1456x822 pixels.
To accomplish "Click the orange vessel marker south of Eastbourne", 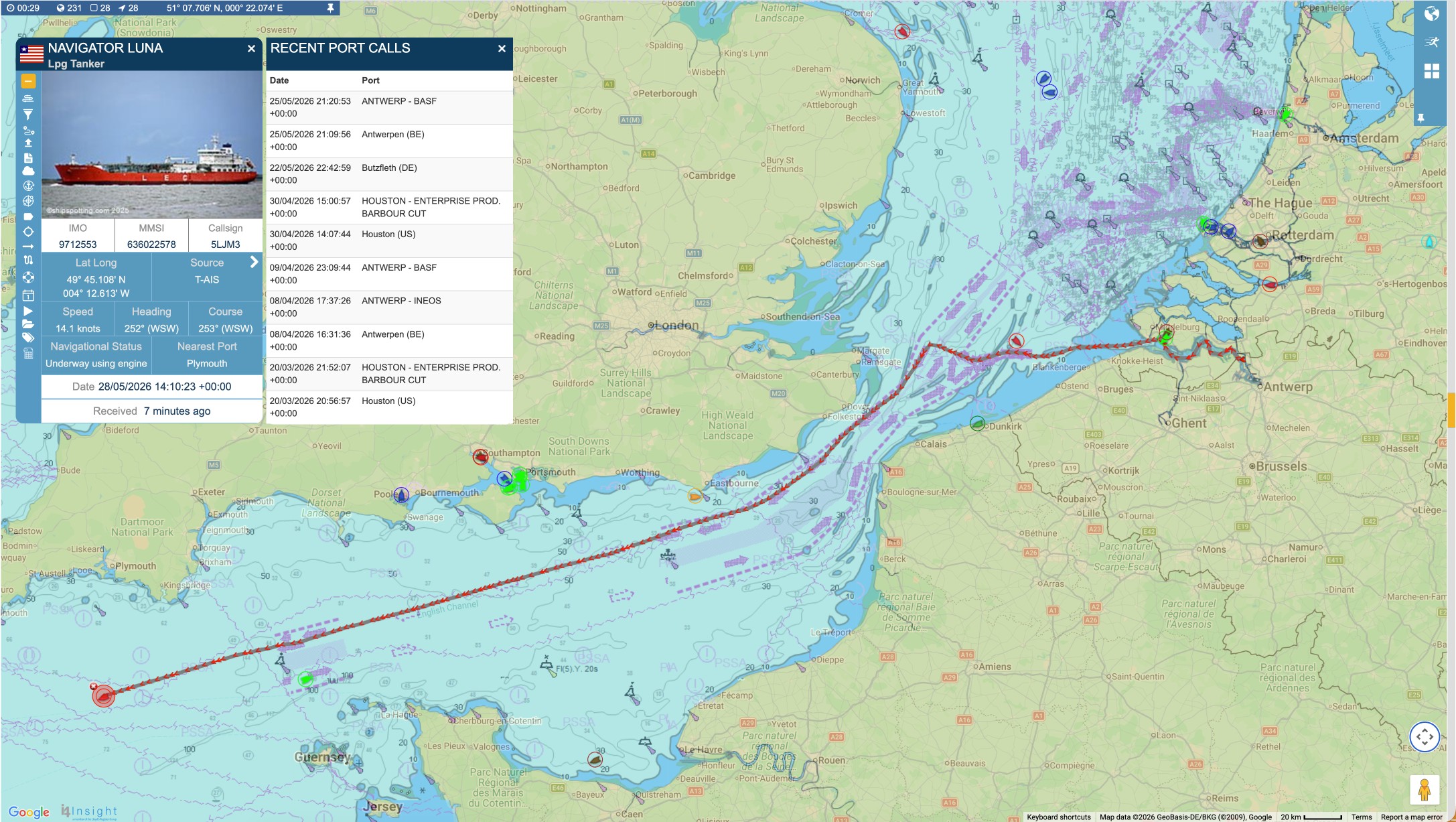I will click(x=695, y=496).
